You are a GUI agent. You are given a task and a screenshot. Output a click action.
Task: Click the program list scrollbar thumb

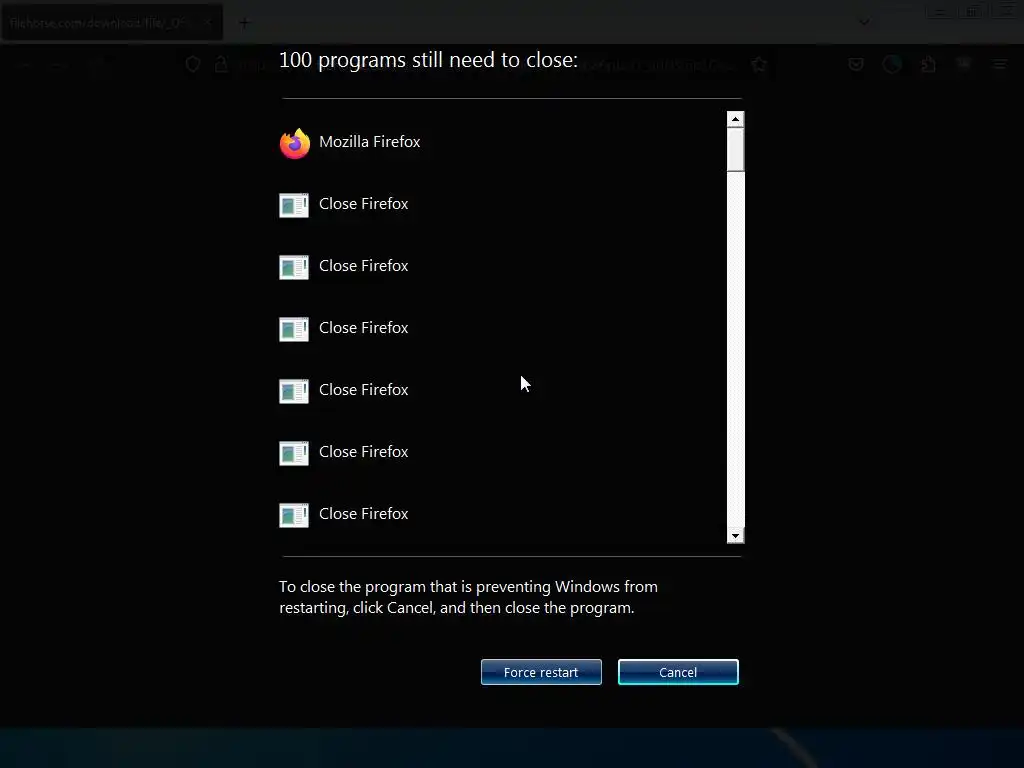[735, 150]
